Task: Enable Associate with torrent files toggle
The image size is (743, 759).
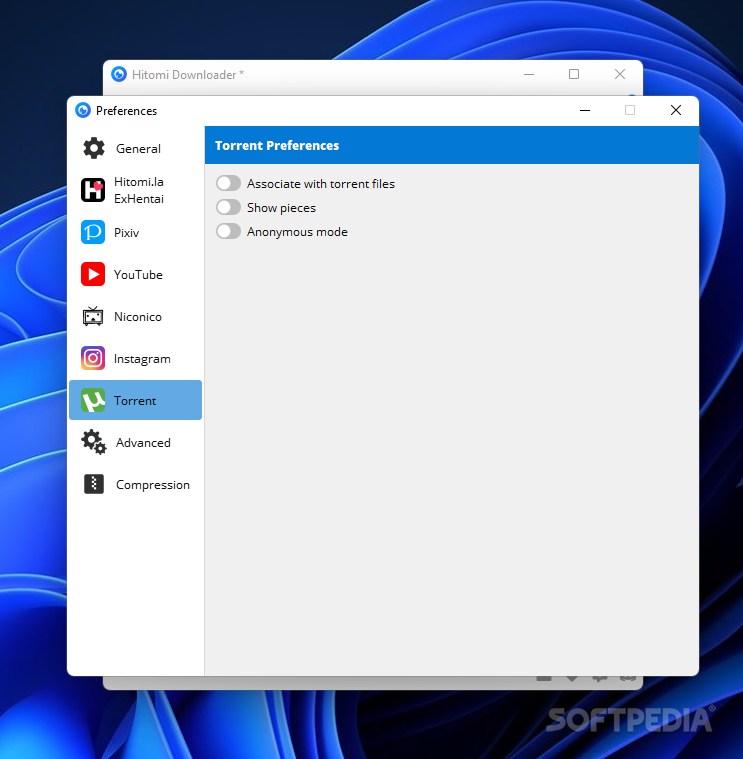Action: 228,183
